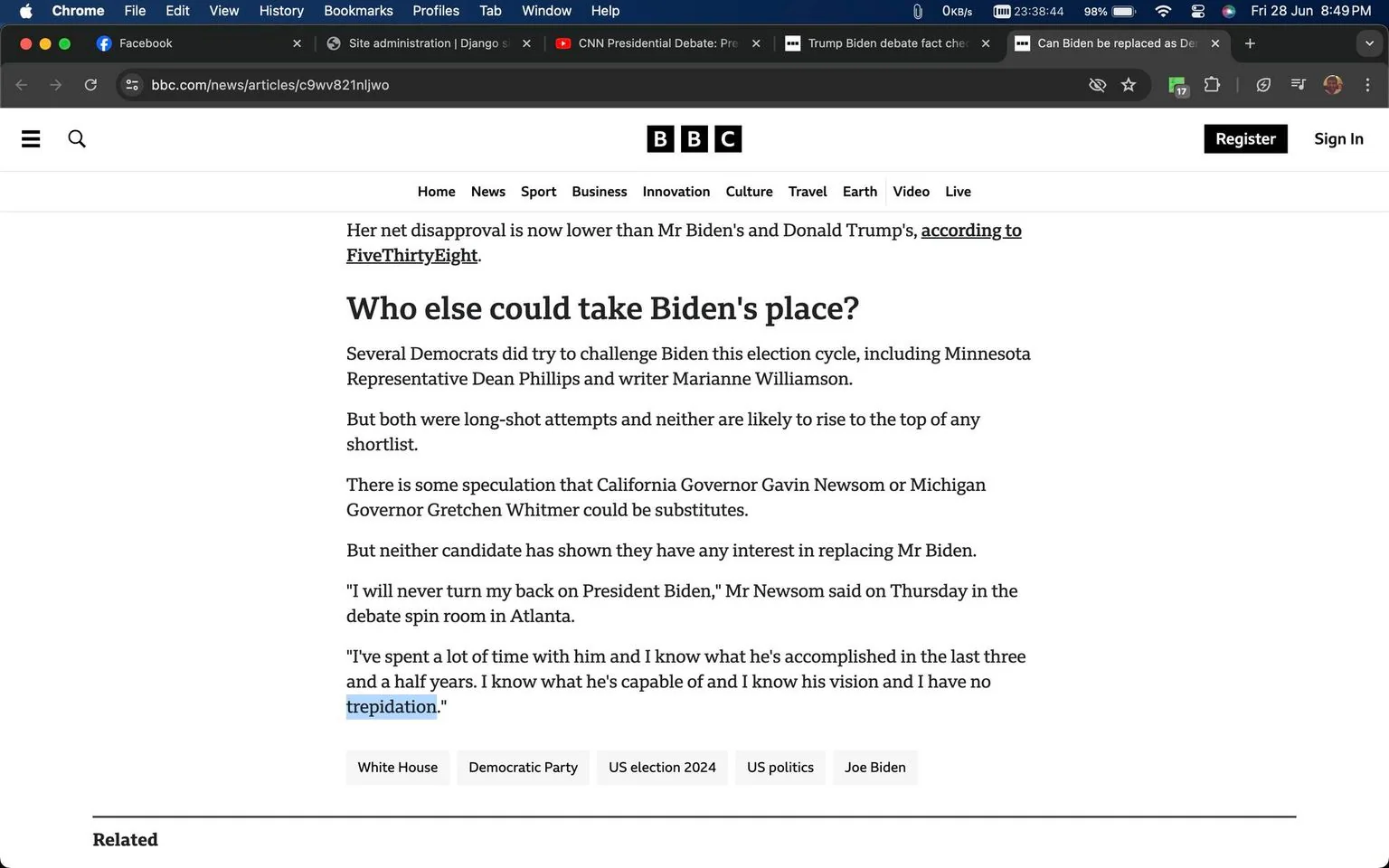Click the US election 2024 tag
Image resolution: width=1389 pixels, height=868 pixels.
662,768
